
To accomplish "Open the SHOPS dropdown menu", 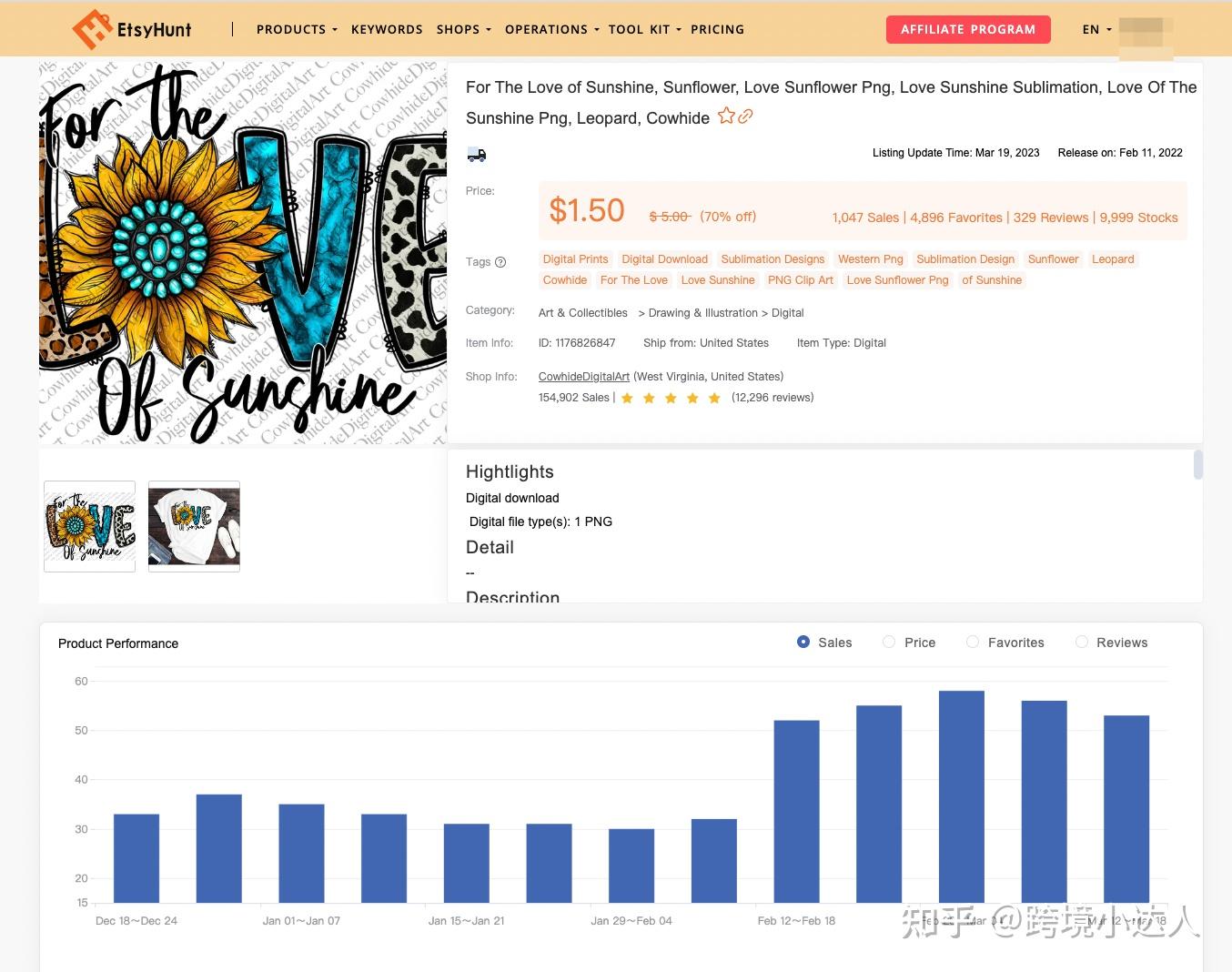I will coord(463,29).
